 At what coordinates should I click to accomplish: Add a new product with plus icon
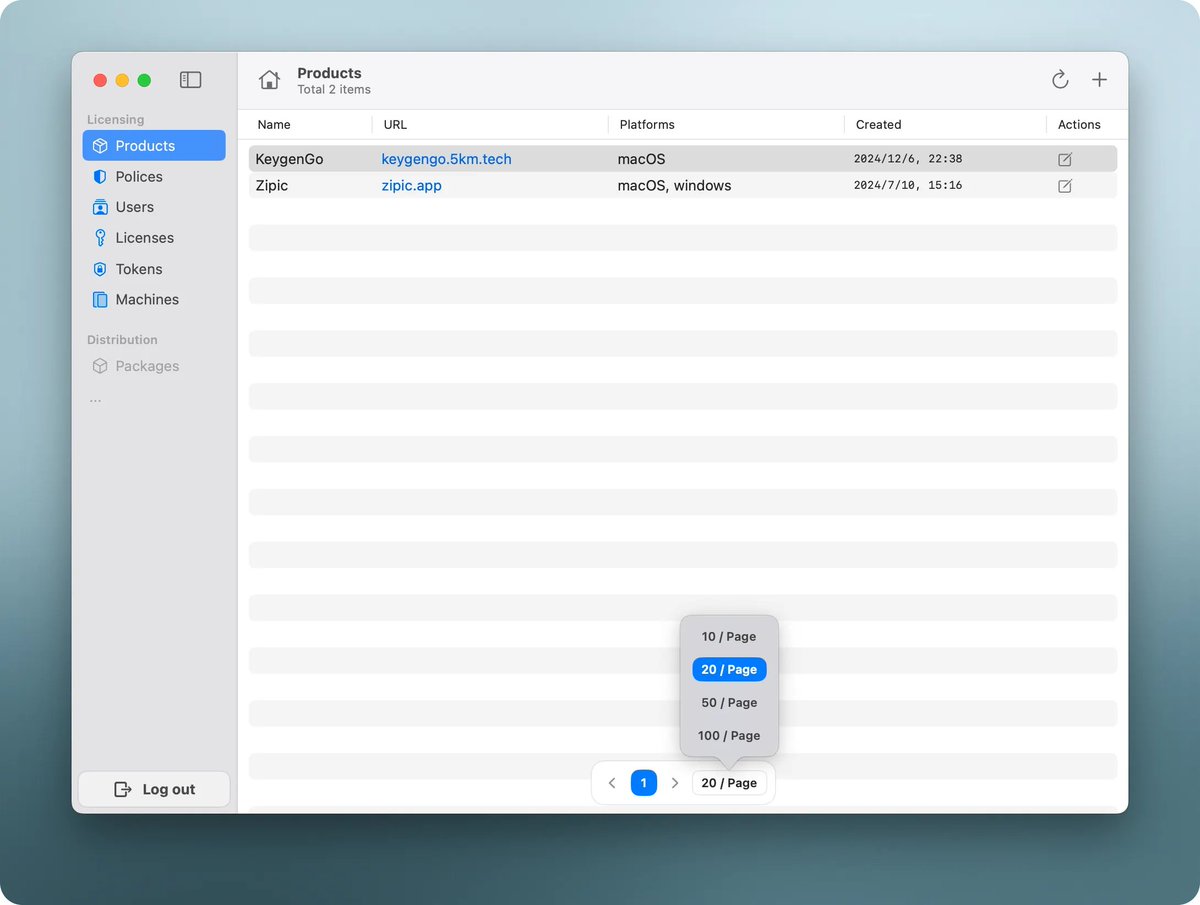click(1099, 80)
